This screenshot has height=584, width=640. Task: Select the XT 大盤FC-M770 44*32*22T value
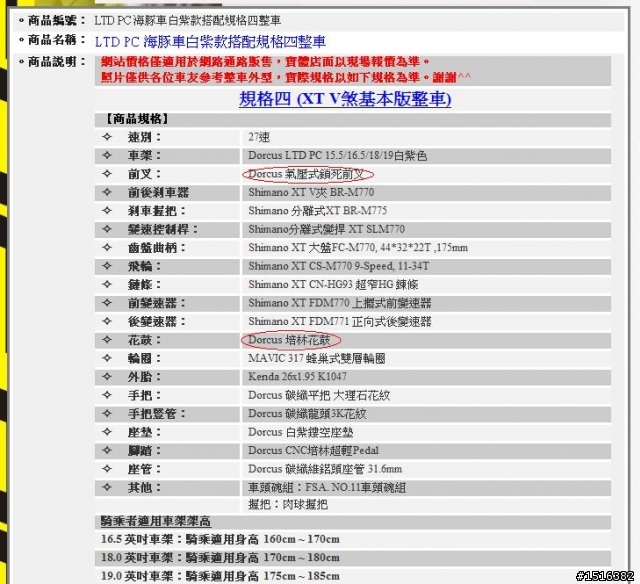click(x=358, y=248)
